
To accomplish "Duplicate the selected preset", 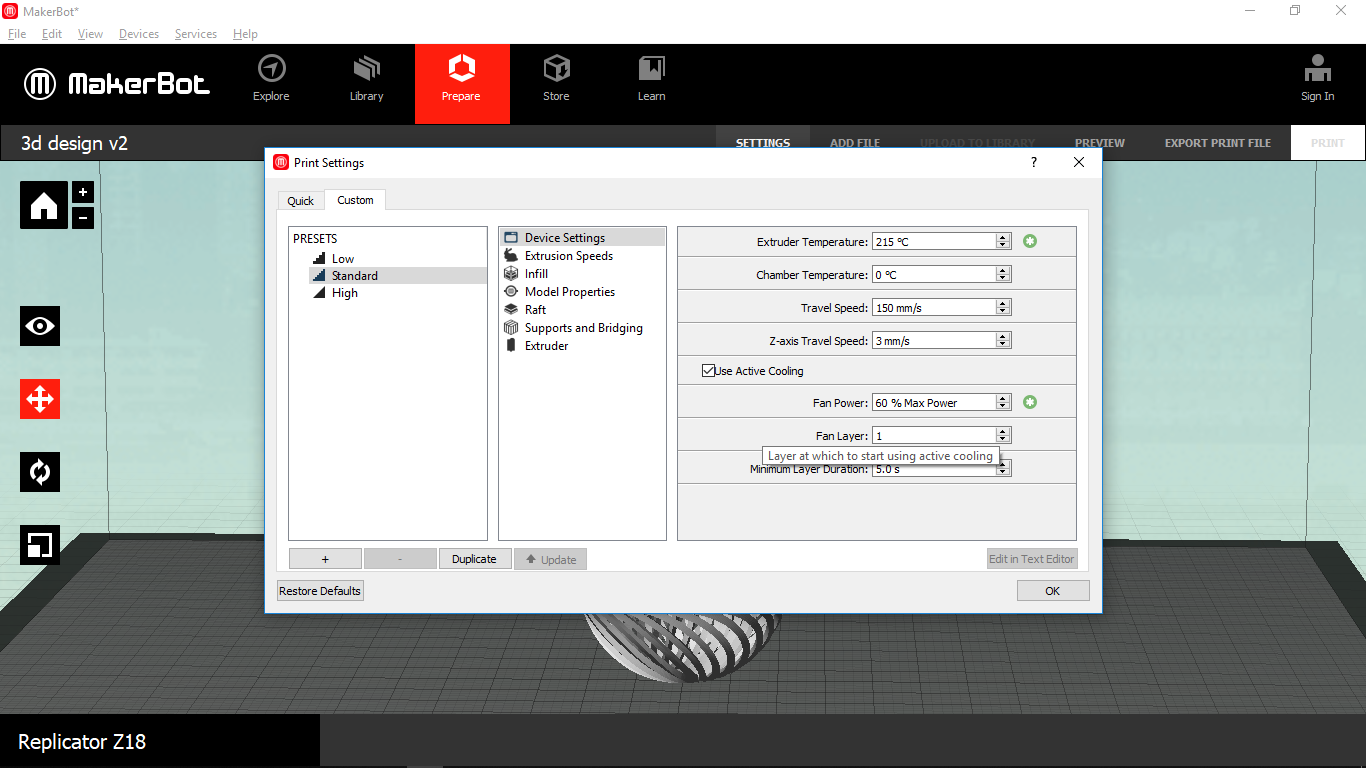I will tap(475, 559).
